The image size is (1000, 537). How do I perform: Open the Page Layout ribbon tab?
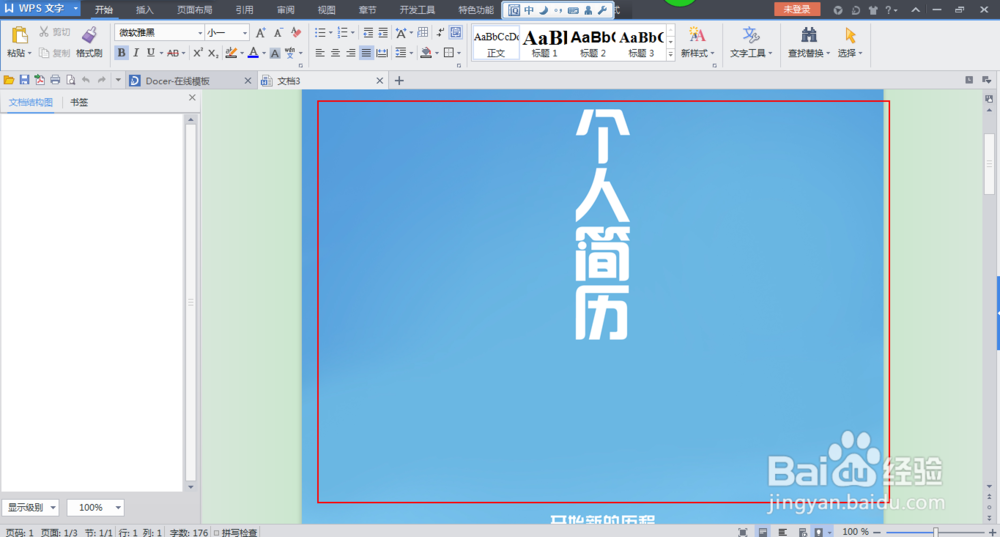(x=195, y=10)
